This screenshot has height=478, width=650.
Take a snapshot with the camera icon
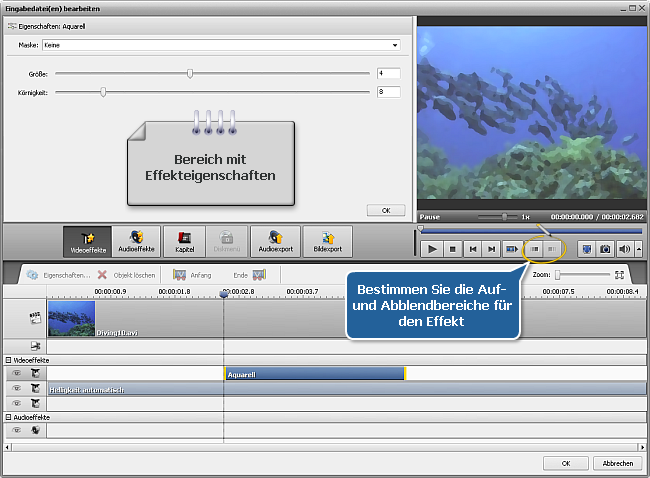[x=604, y=248]
